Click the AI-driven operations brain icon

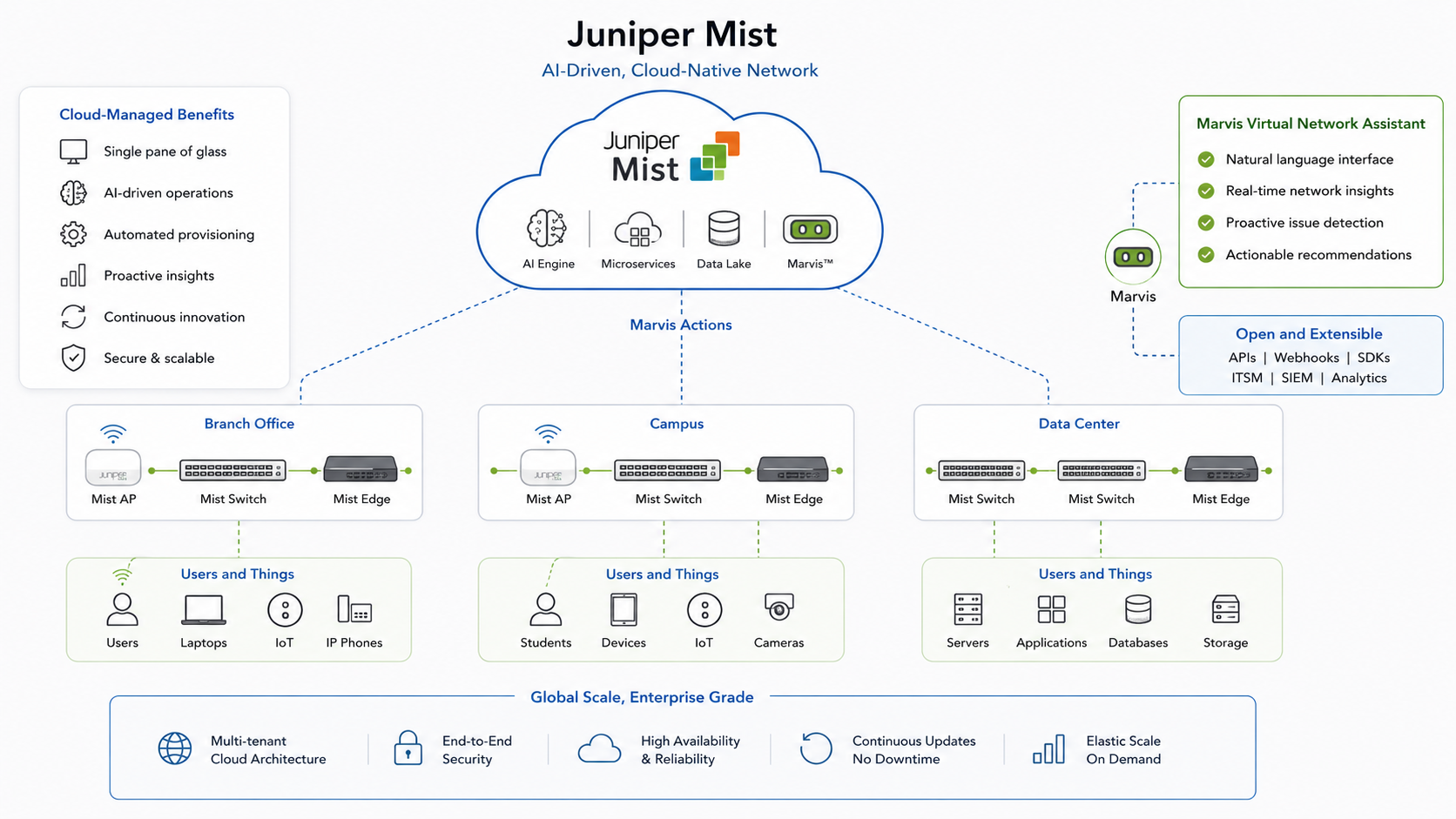pyautogui.click(x=73, y=192)
